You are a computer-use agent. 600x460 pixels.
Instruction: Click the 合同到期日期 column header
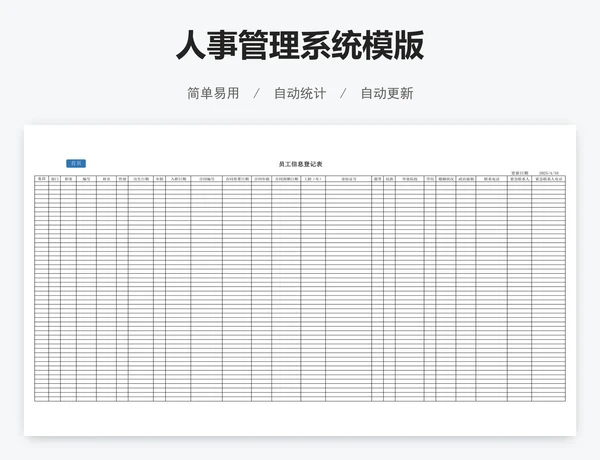(286, 179)
